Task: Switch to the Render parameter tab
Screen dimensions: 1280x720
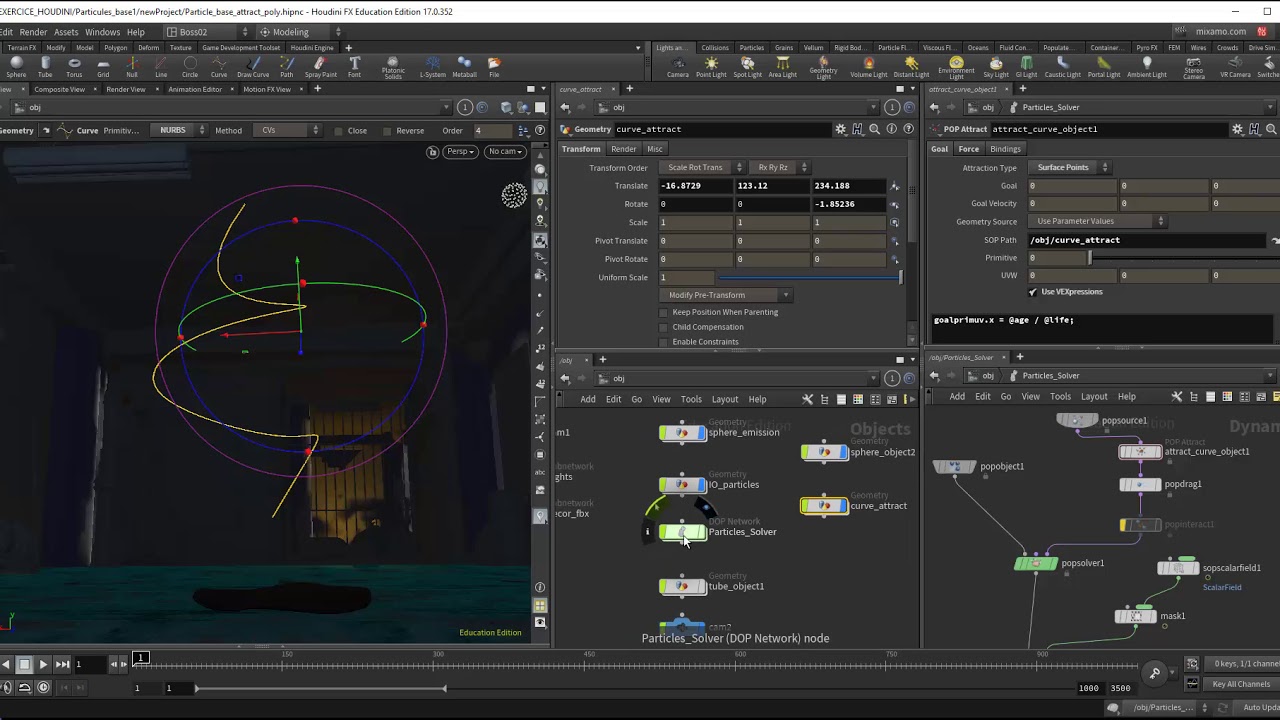Action: [x=623, y=149]
